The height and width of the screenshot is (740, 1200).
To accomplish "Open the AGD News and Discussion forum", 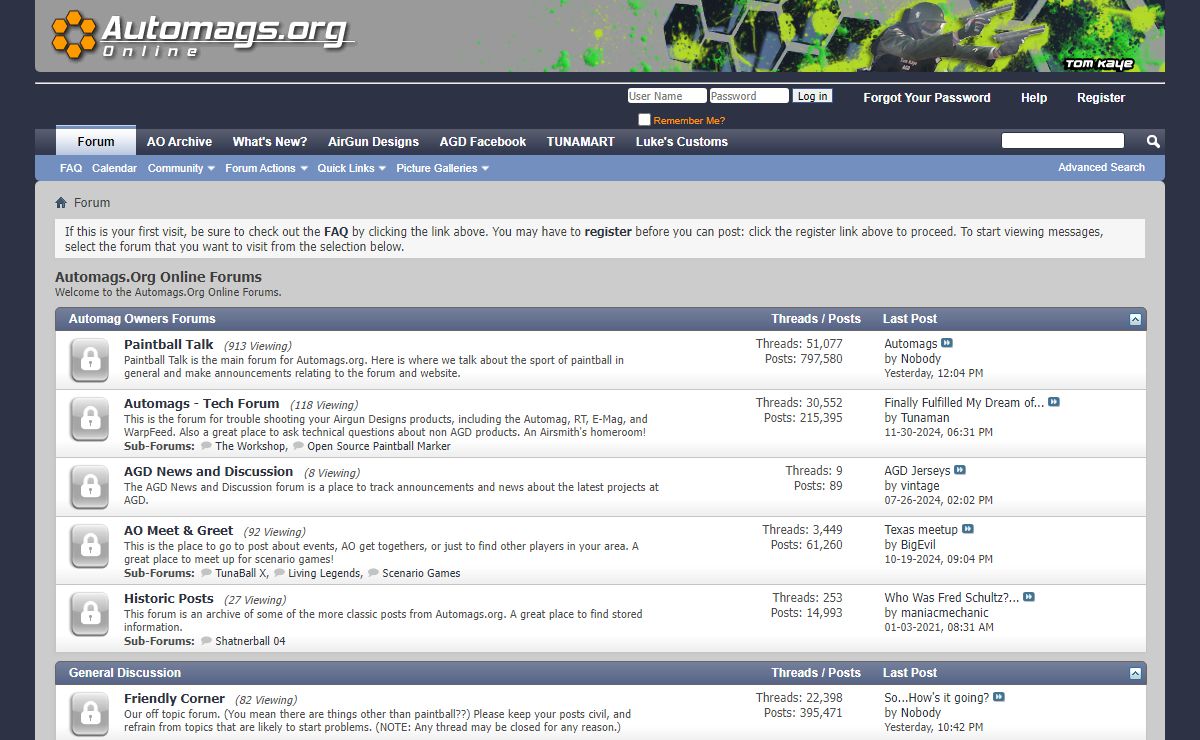I will 208,471.
